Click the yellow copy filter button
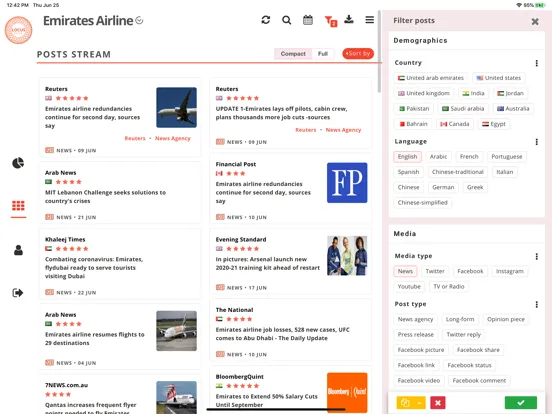The width and height of the screenshot is (552, 414). [405, 402]
